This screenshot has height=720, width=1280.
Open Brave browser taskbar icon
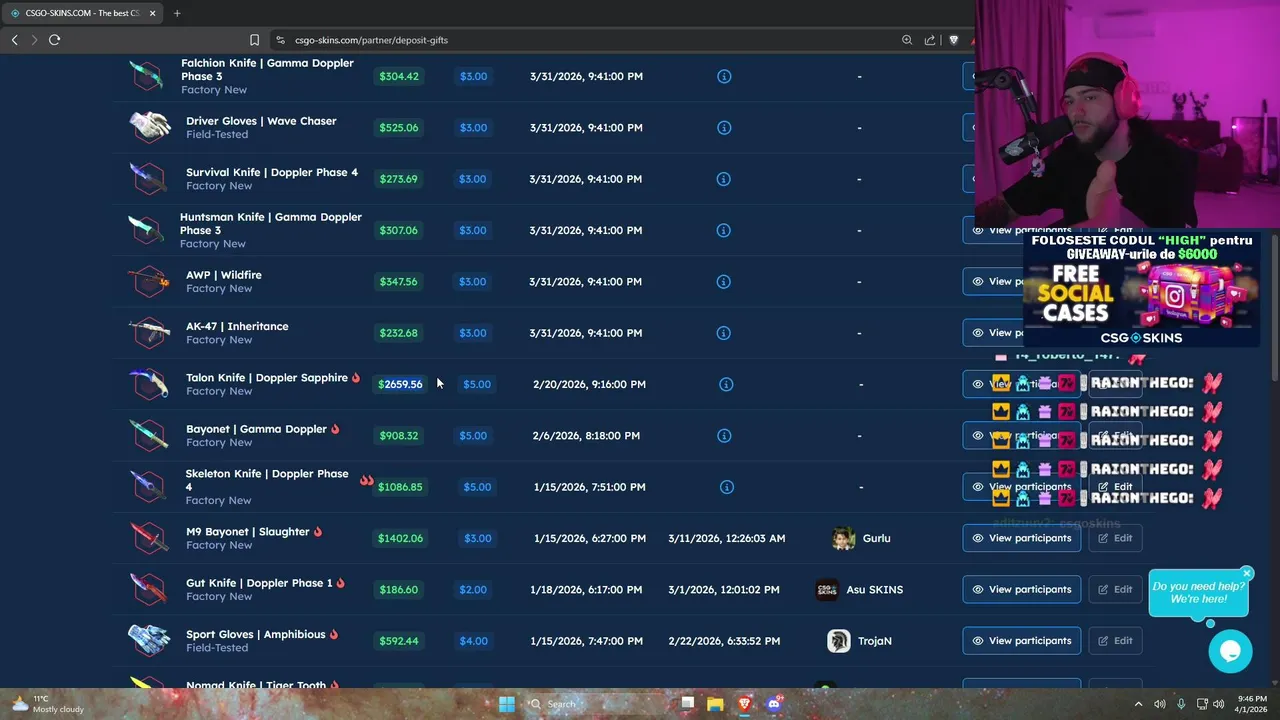[x=744, y=704]
